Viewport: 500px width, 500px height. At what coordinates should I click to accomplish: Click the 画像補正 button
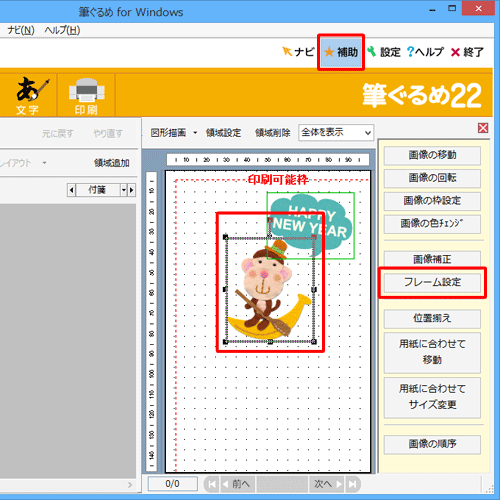coord(432,259)
